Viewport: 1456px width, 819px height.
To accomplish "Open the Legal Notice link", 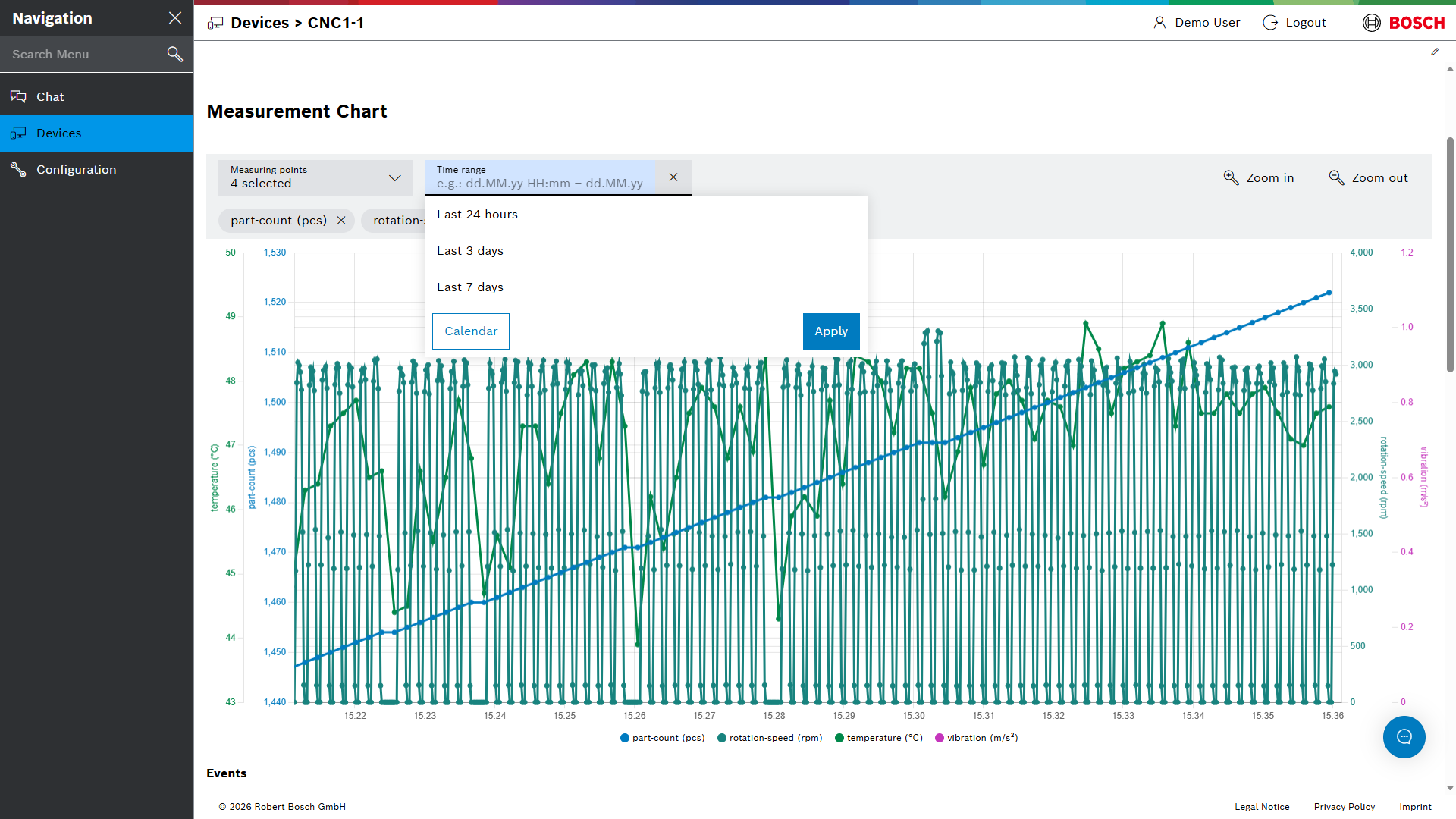I will [x=1262, y=807].
